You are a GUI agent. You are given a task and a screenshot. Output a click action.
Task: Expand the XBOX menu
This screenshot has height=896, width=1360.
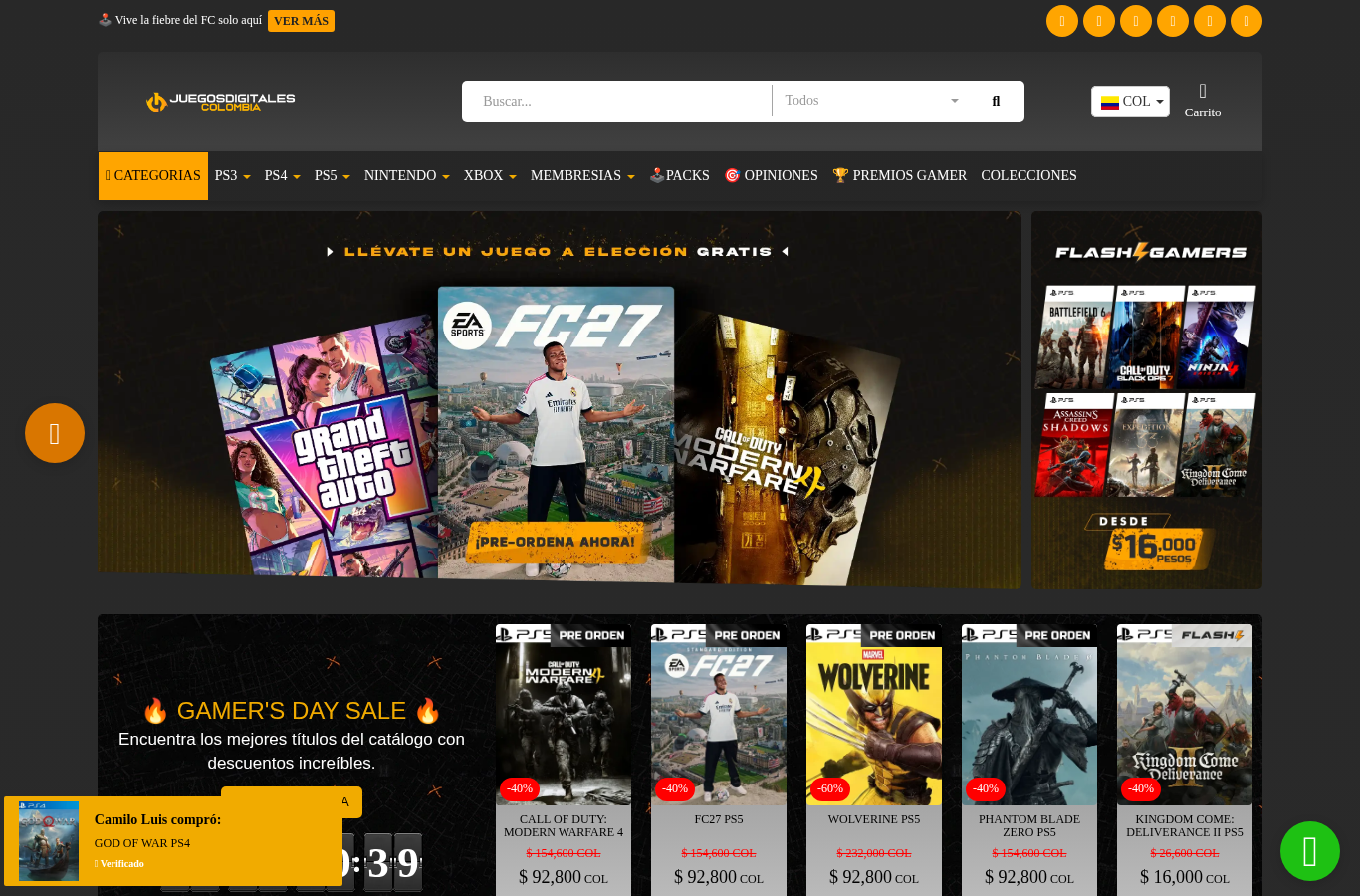pyautogui.click(x=490, y=176)
